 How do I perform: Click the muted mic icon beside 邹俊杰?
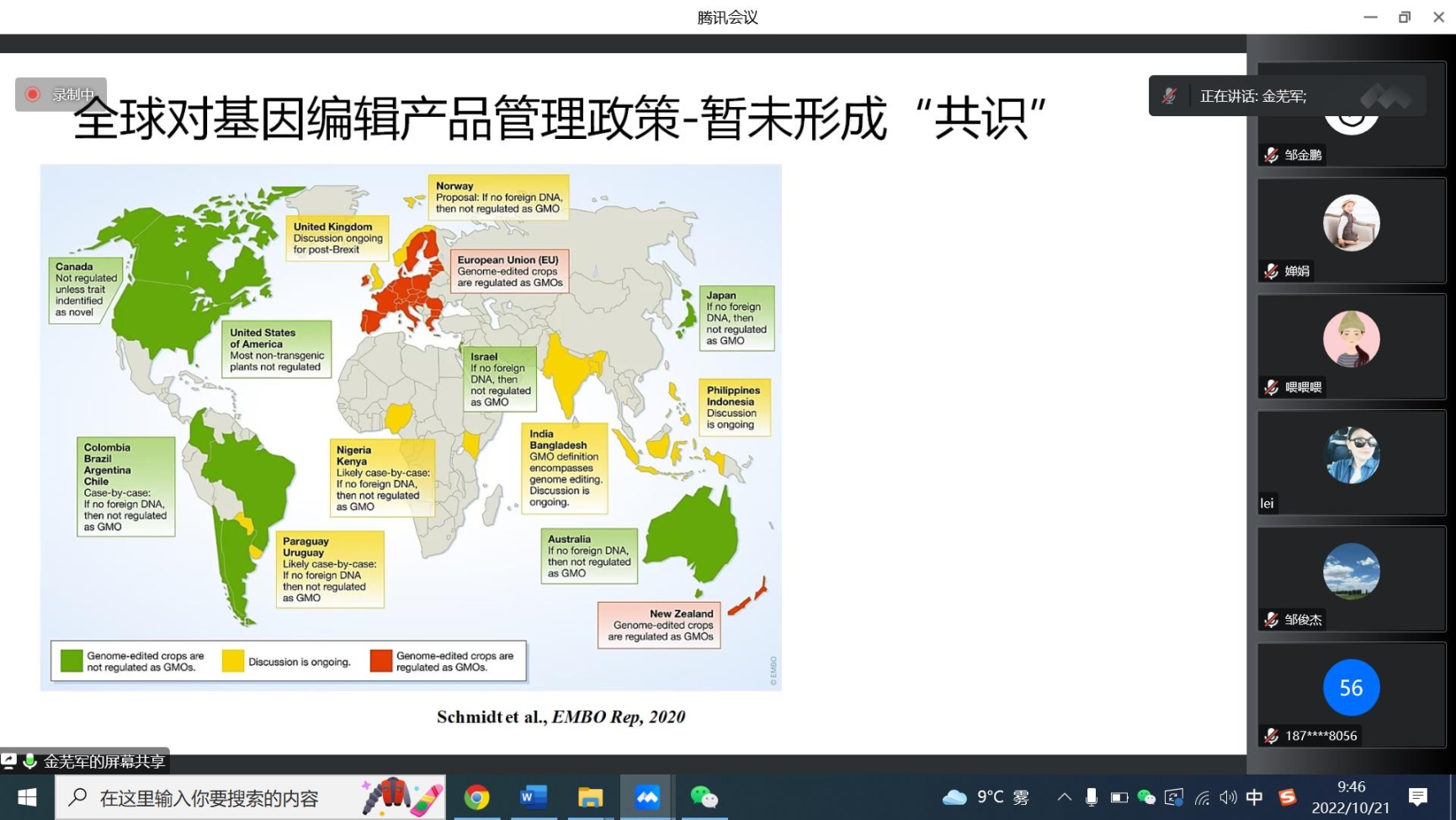[1272, 620]
